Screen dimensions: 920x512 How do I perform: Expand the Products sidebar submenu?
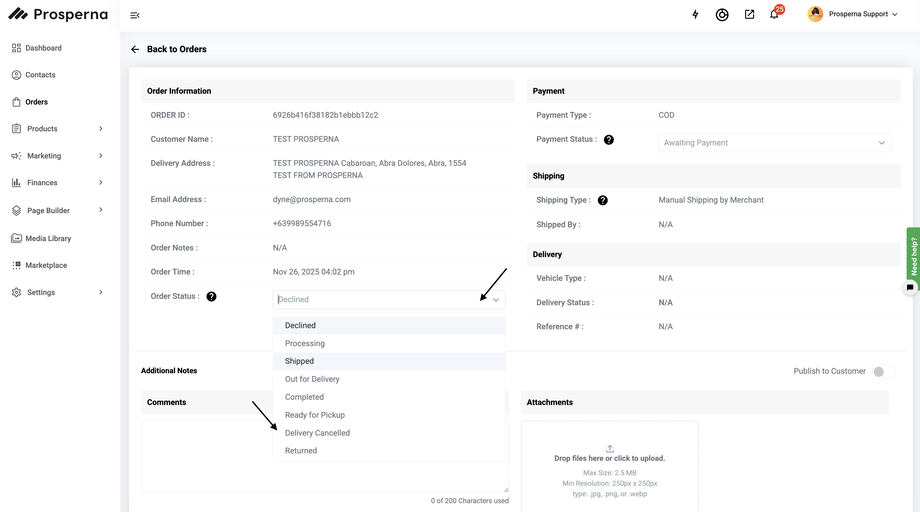pos(101,129)
